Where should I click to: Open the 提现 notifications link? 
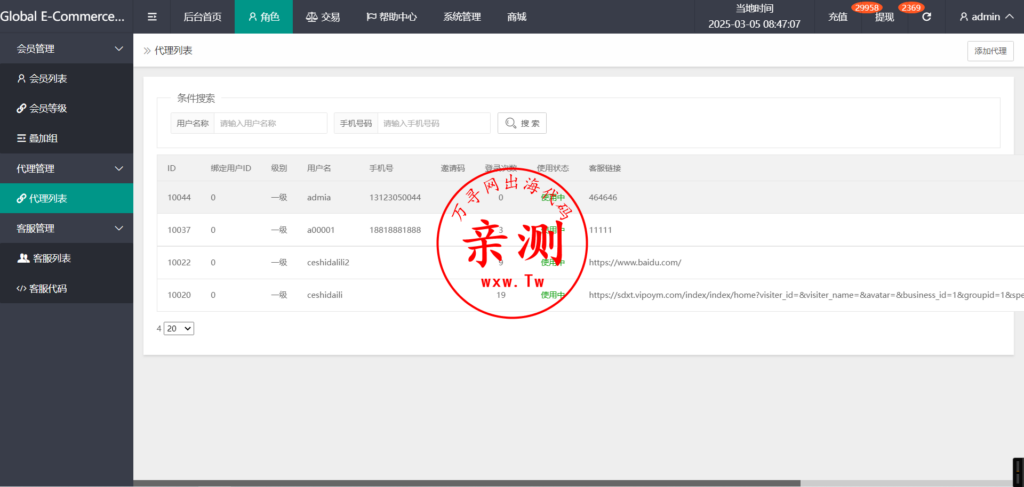[x=884, y=17]
